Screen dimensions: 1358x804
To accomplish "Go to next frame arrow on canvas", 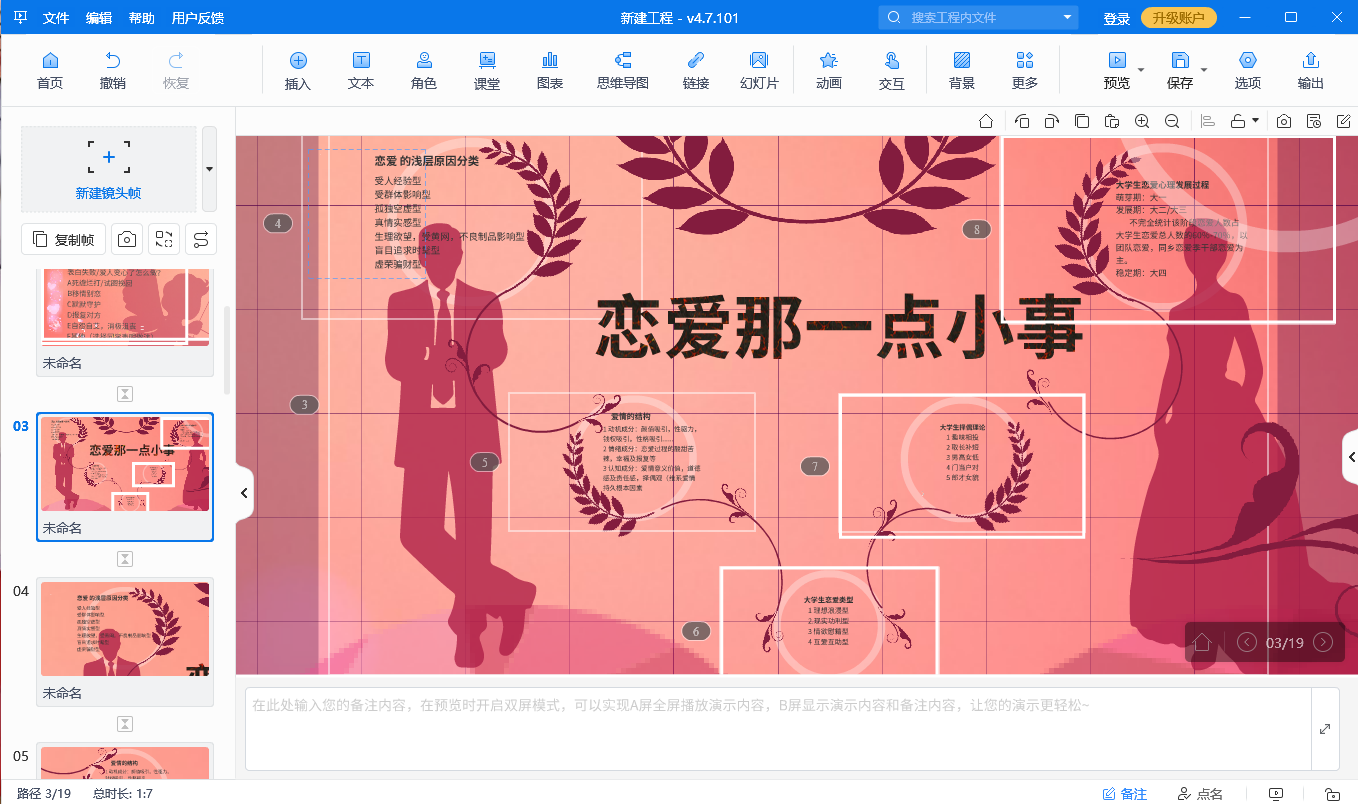I will point(1323,642).
